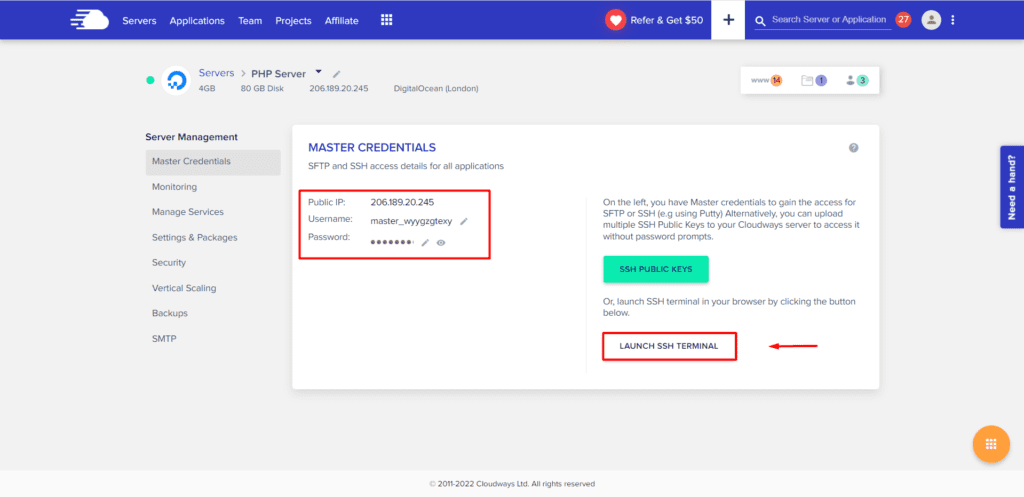
Task: Open notifications badge showing 27
Action: (903, 19)
